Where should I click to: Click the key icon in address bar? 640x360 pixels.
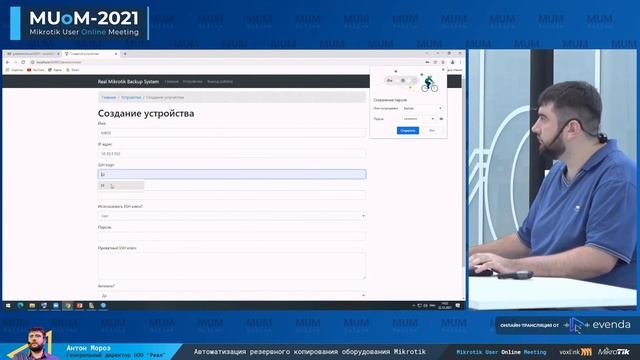[x=427, y=62]
